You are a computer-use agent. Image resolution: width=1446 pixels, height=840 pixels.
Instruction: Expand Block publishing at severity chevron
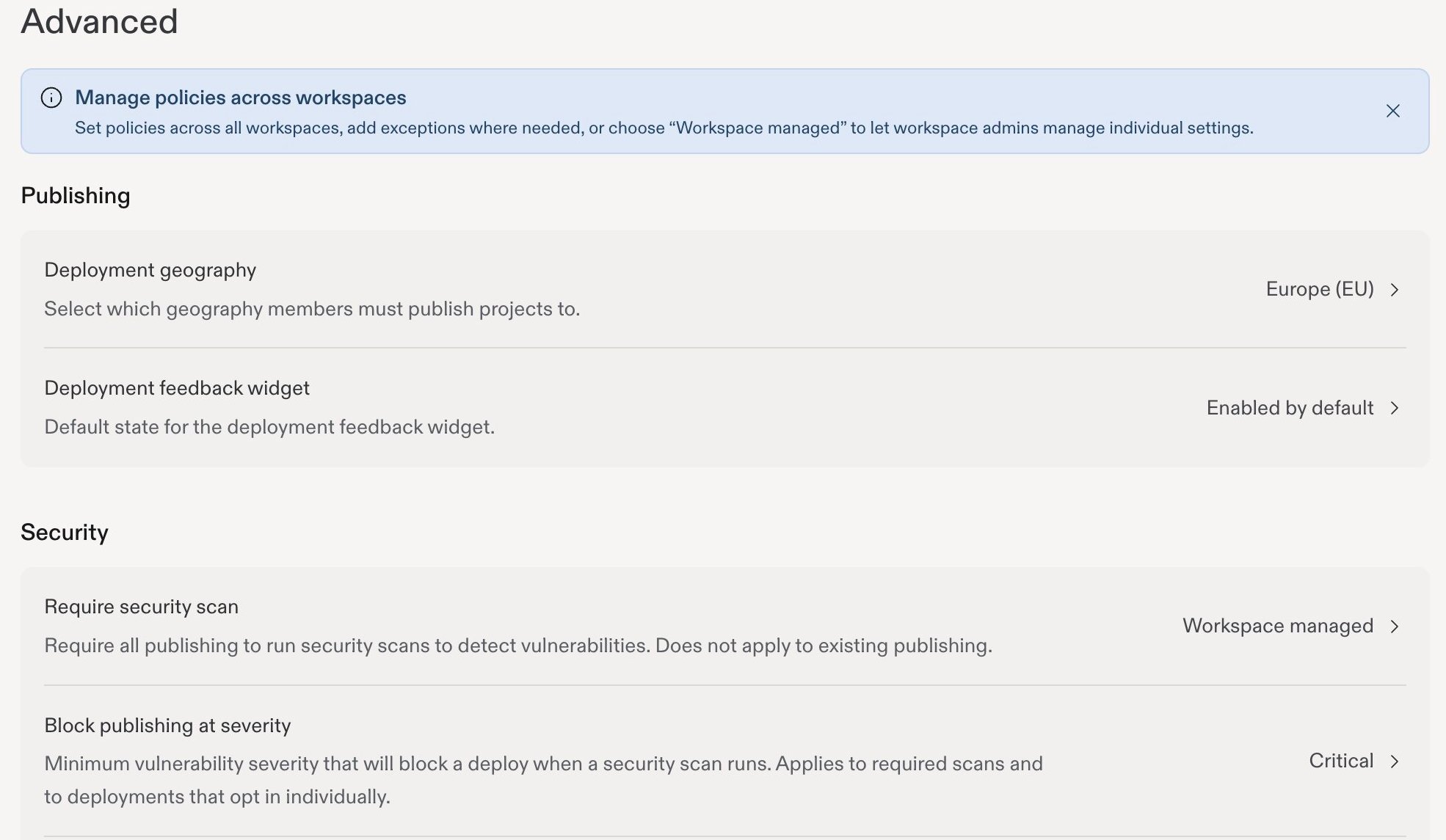pos(1395,762)
